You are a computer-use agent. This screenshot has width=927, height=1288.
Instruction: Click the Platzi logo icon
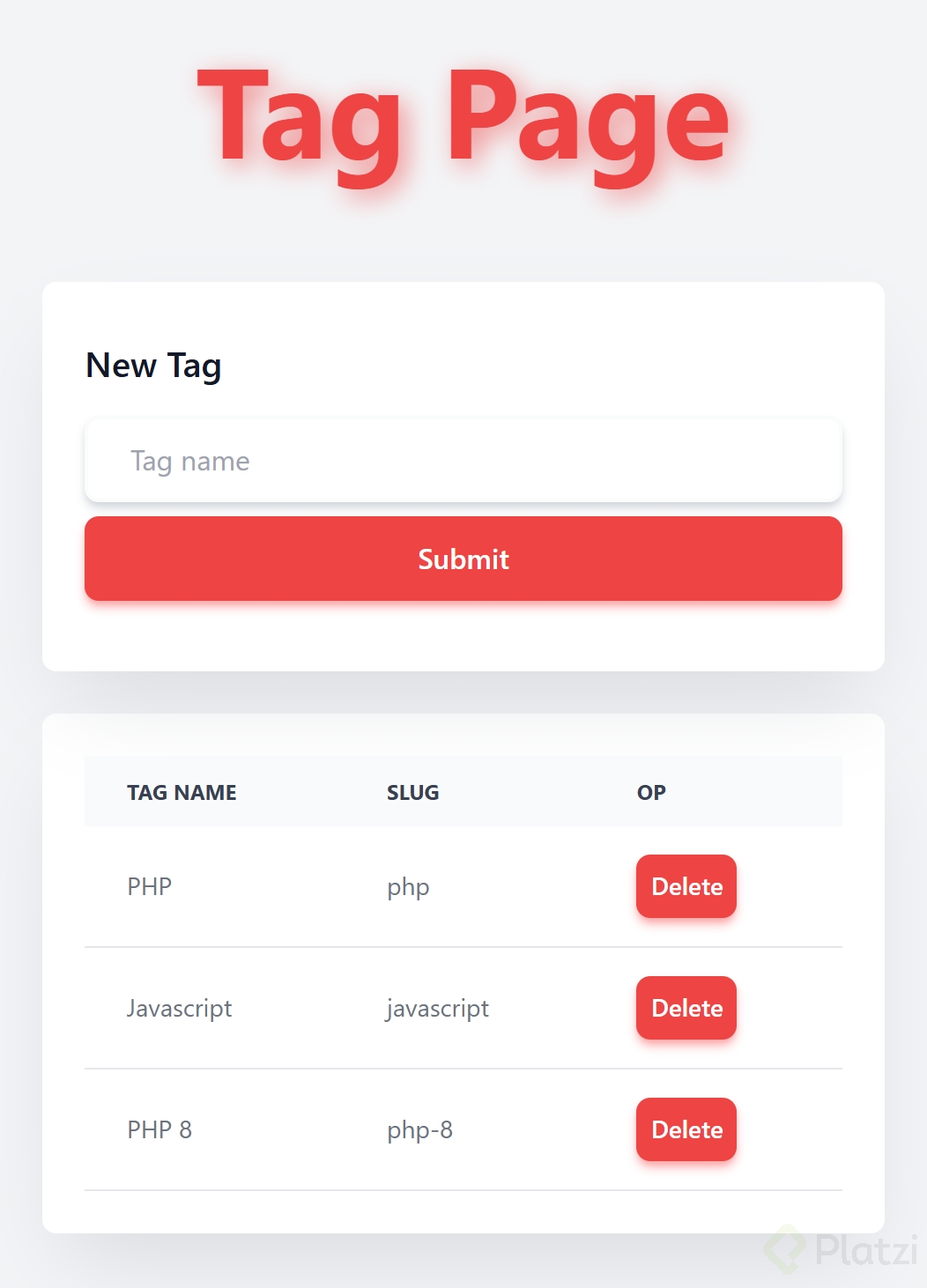pos(783,1249)
